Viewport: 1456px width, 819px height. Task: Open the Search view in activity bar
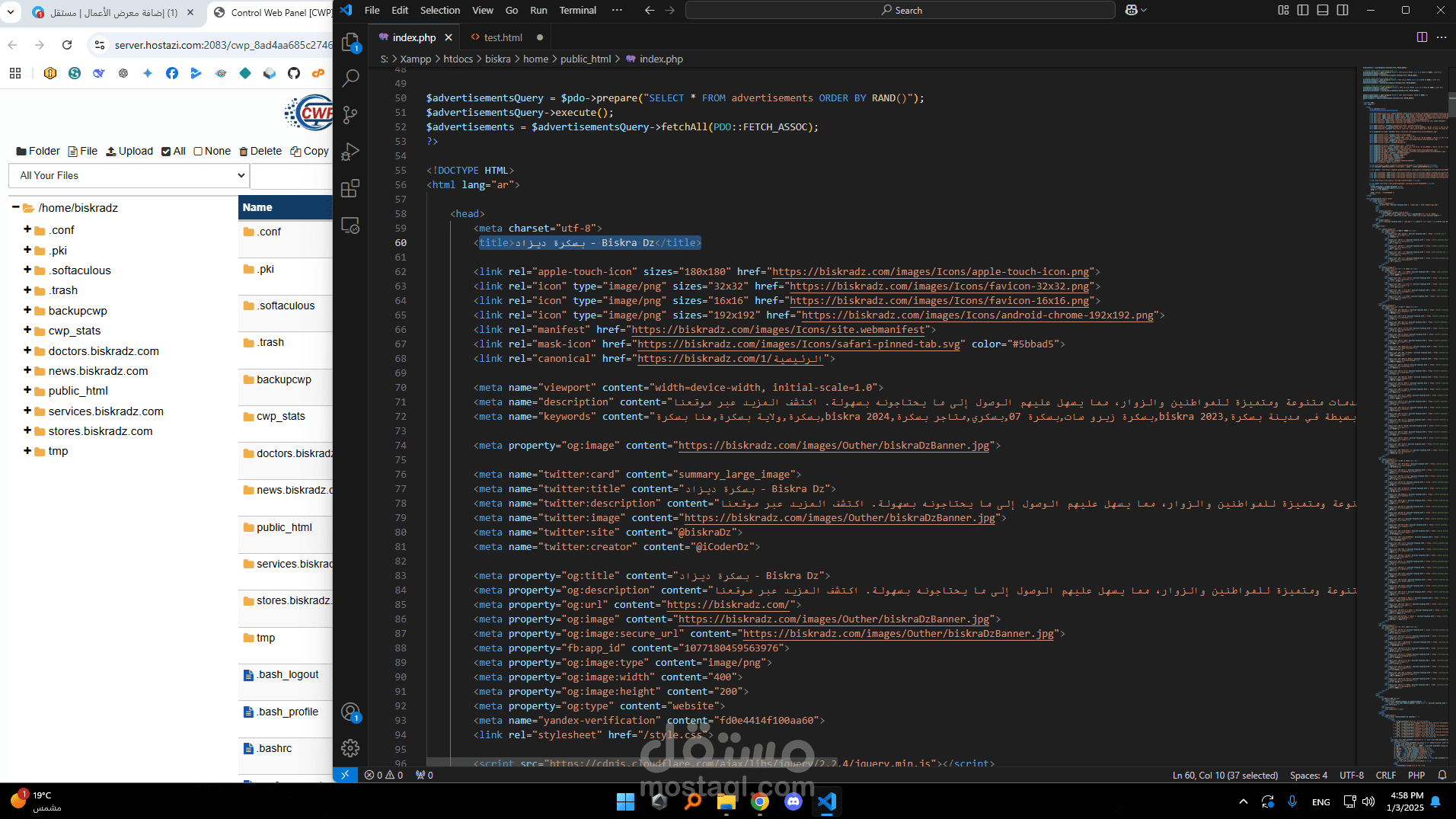[x=350, y=78]
